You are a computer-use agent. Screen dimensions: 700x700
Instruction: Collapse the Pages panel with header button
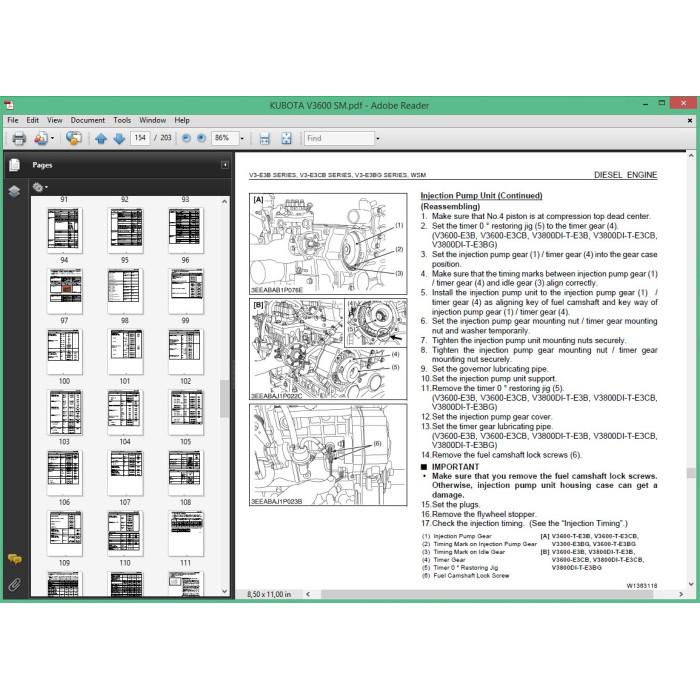[x=225, y=165]
